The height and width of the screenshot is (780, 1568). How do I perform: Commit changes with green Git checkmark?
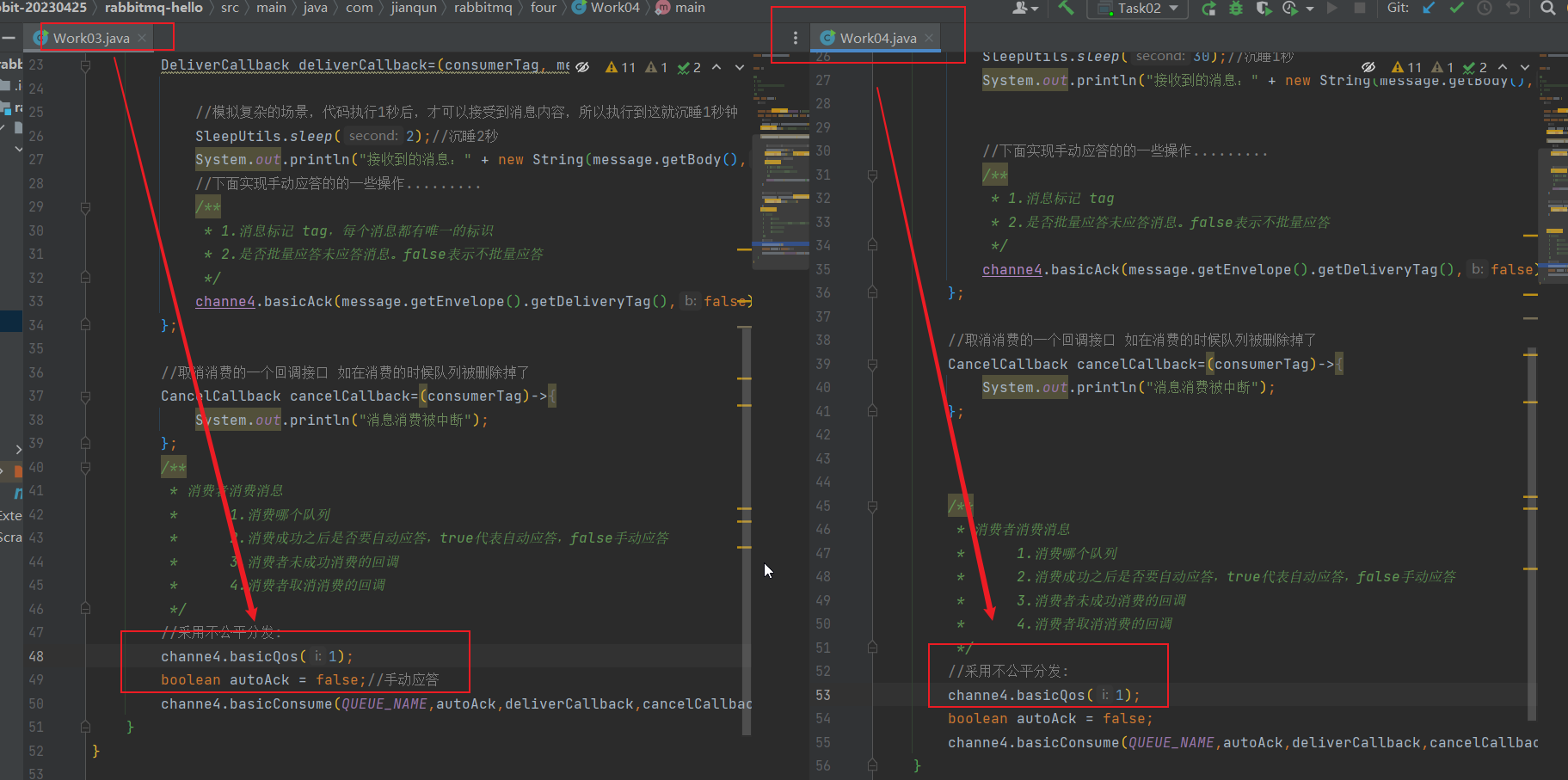(1456, 8)
